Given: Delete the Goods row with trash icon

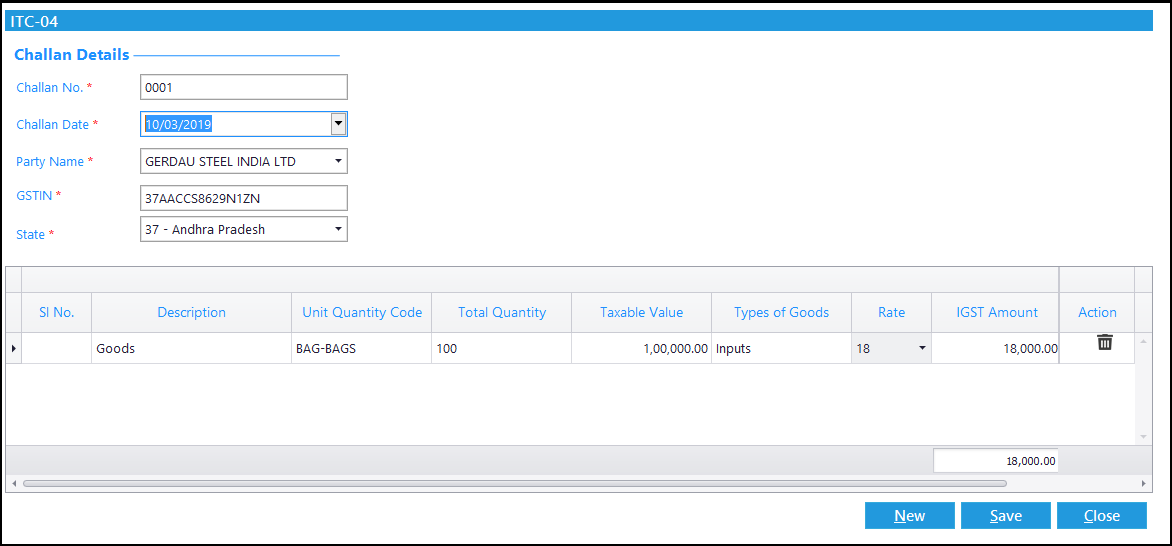Looking at the screenshot, I should click(1104, 343).
